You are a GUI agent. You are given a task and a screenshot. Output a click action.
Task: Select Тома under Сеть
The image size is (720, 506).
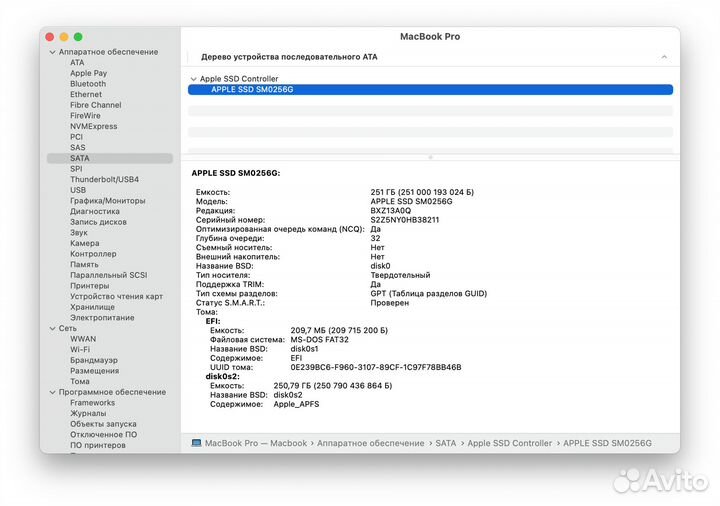click(79, 382)
